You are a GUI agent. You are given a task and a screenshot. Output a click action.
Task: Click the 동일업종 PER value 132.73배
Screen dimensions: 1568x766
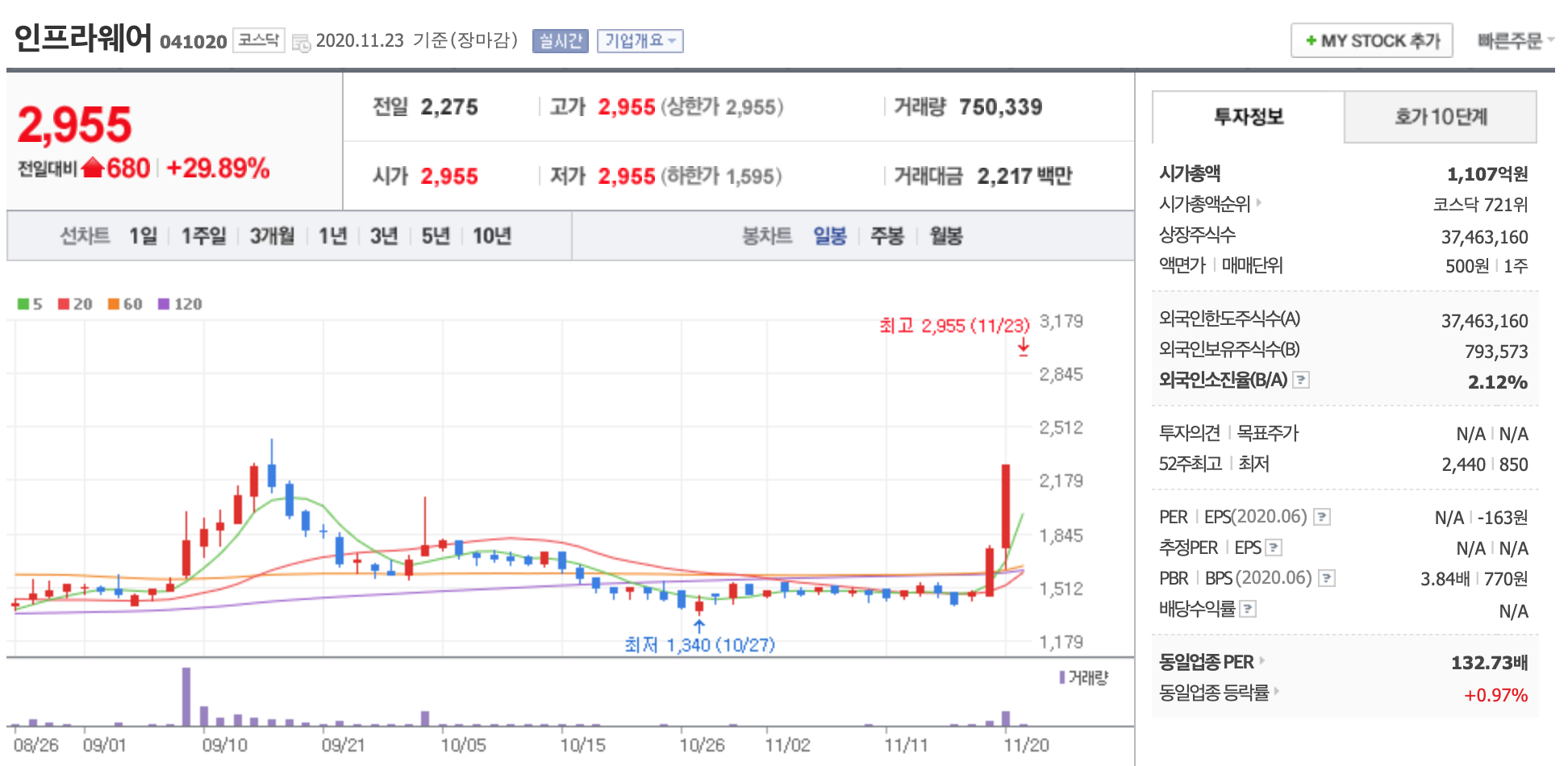pyautogui.click(x=1490, y=663)
